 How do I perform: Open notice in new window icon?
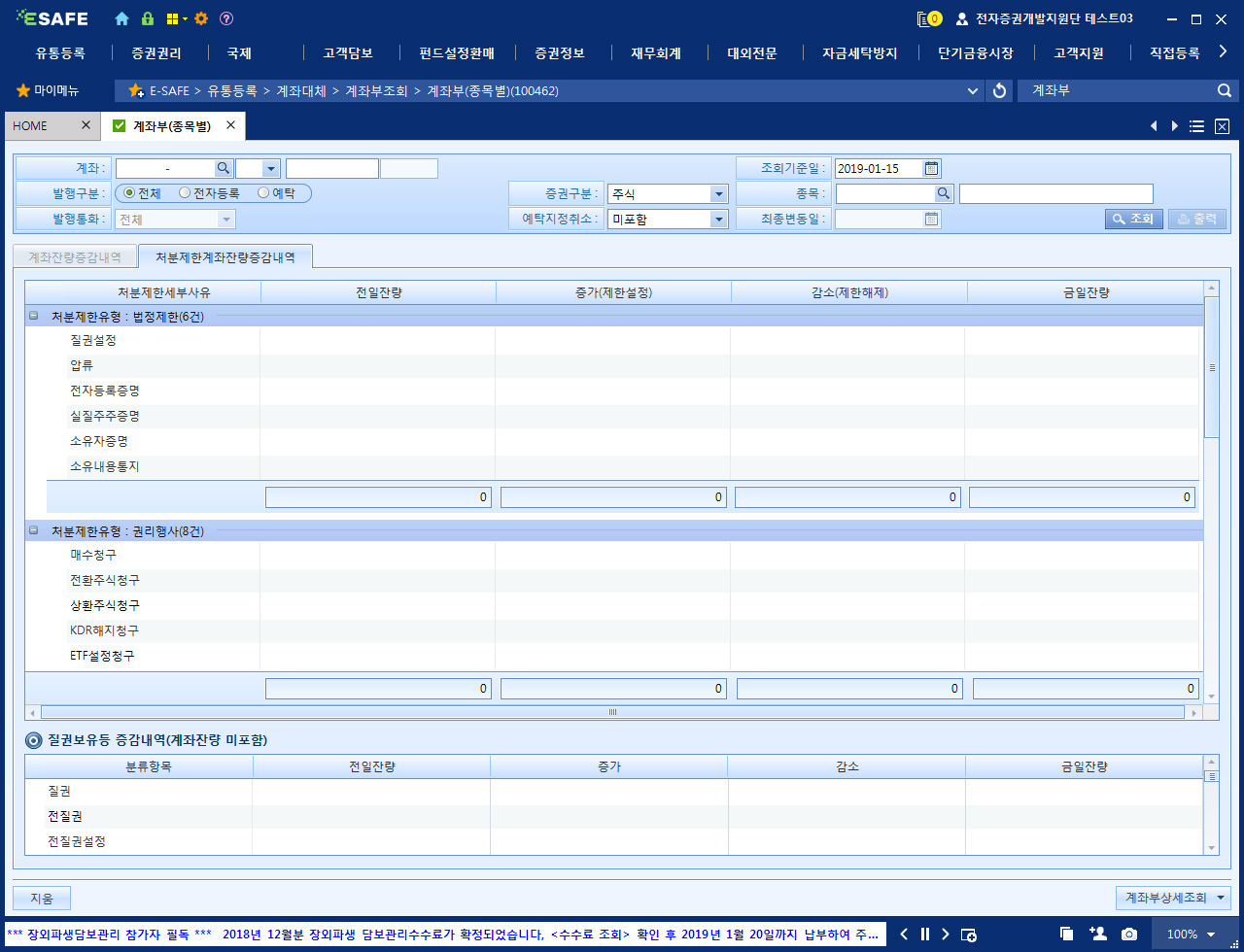click(x=969, y=935)
